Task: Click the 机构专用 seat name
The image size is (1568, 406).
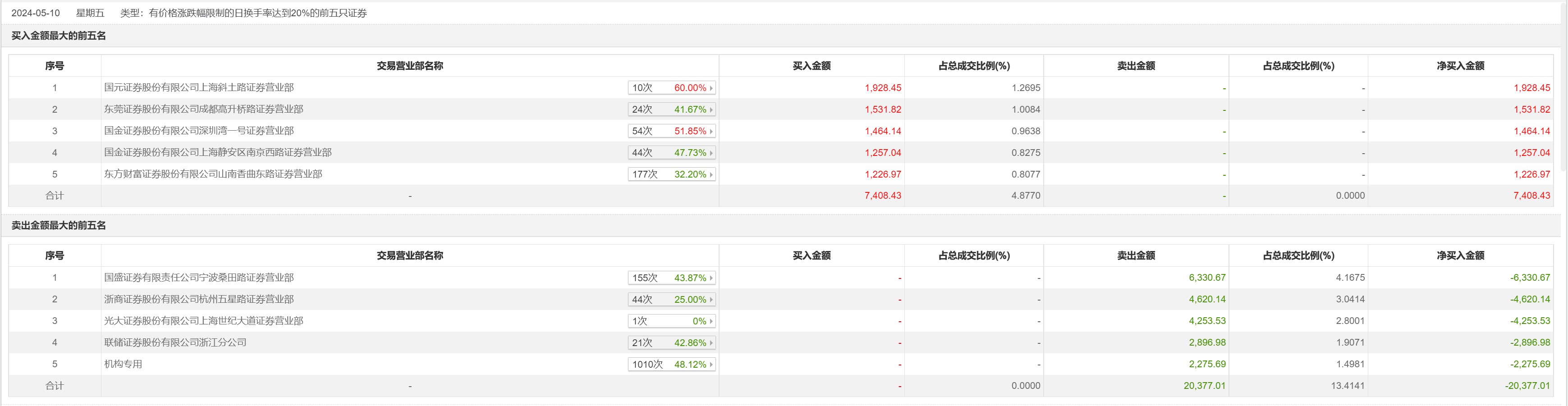Action: 123,364
